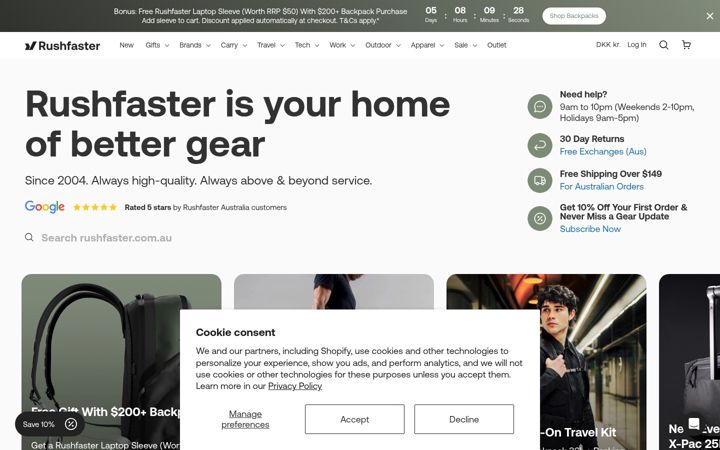This screenshot has width=720, height=450.
Task: Expand the Apparel dropdown menu
Action: 428,45
